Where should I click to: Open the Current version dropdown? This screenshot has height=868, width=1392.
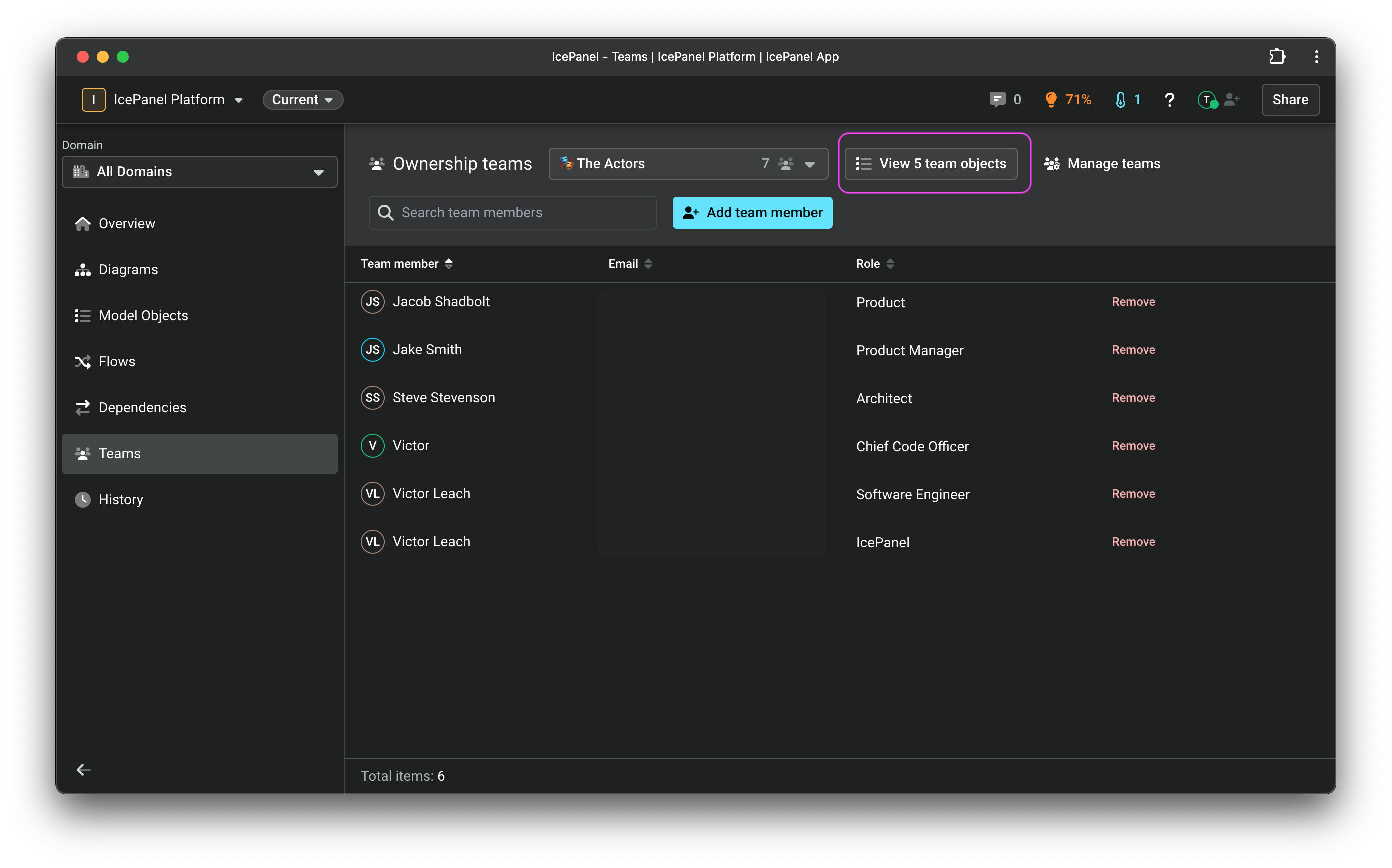tap(302, 100)
